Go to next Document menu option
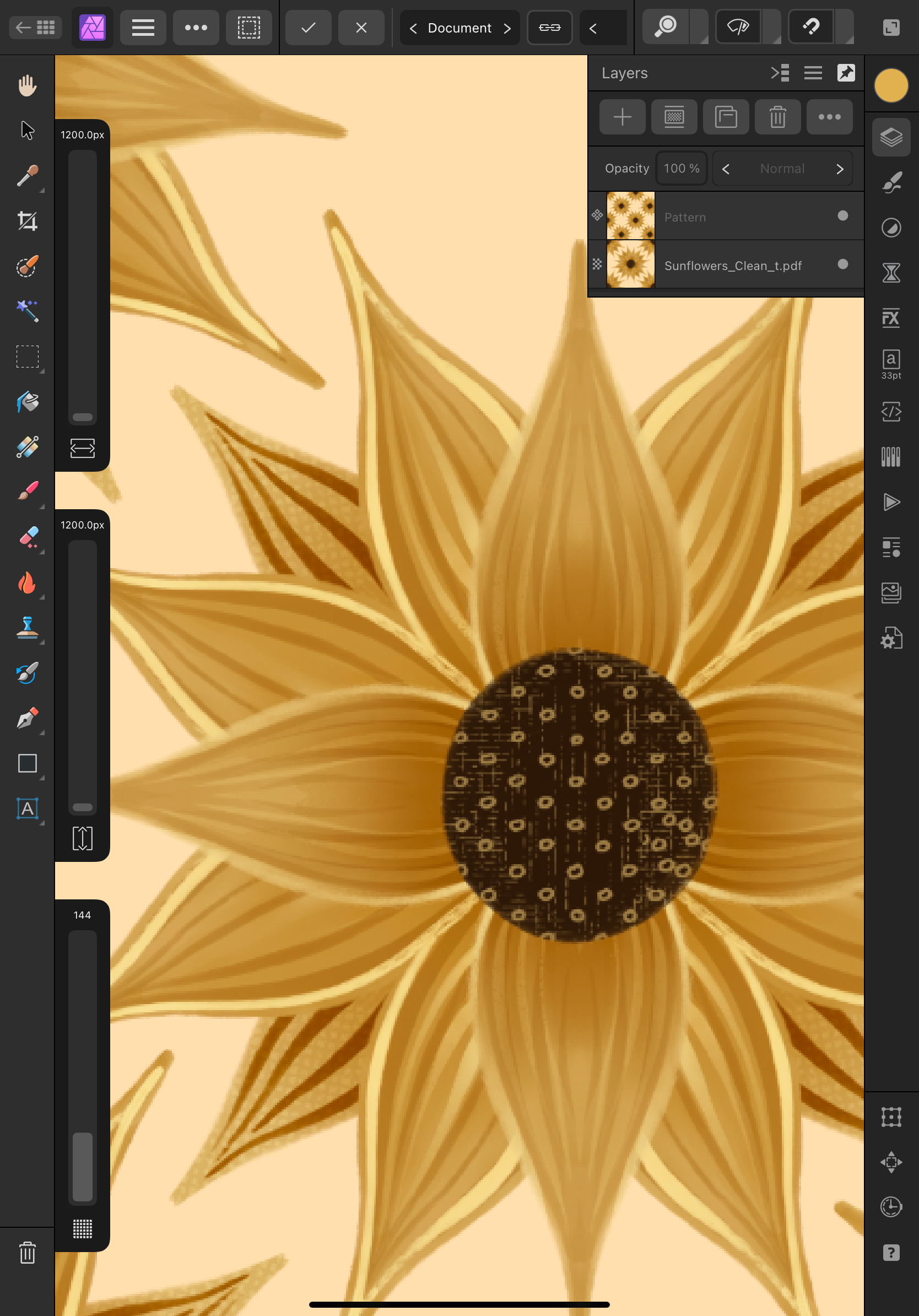 pos(507,28)
